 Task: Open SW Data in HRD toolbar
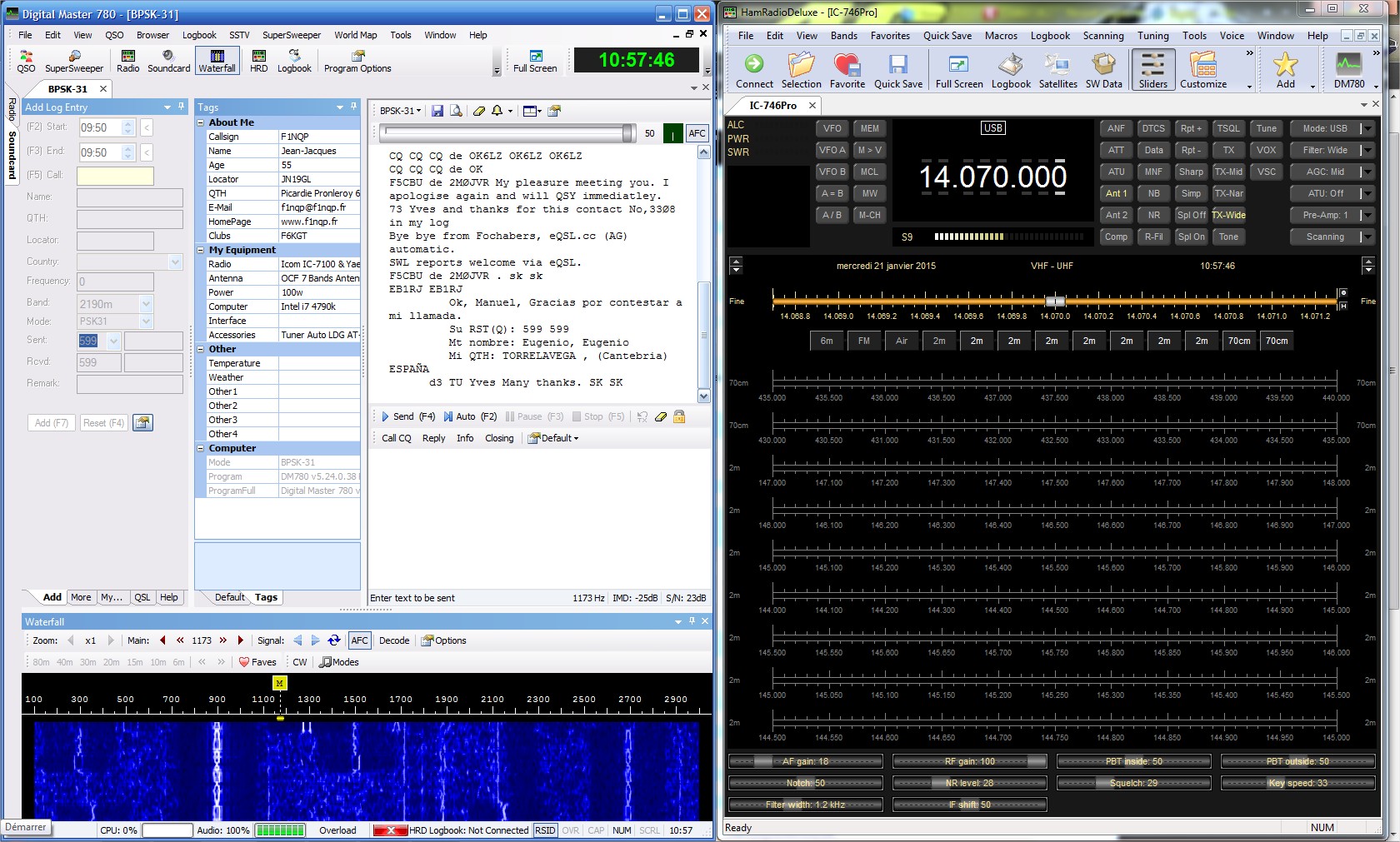click(x=1104, y=71)
